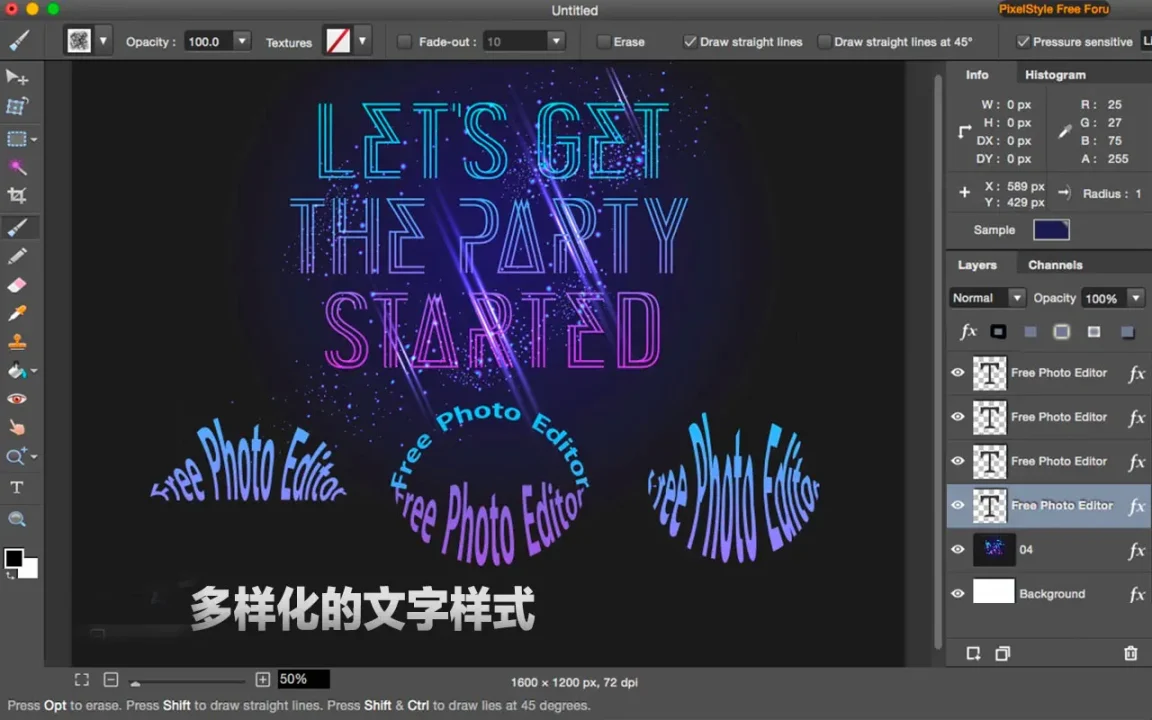Hide the Background layer
The height and width of the screenshot is (720, 1152).
(x=958, y=594)
